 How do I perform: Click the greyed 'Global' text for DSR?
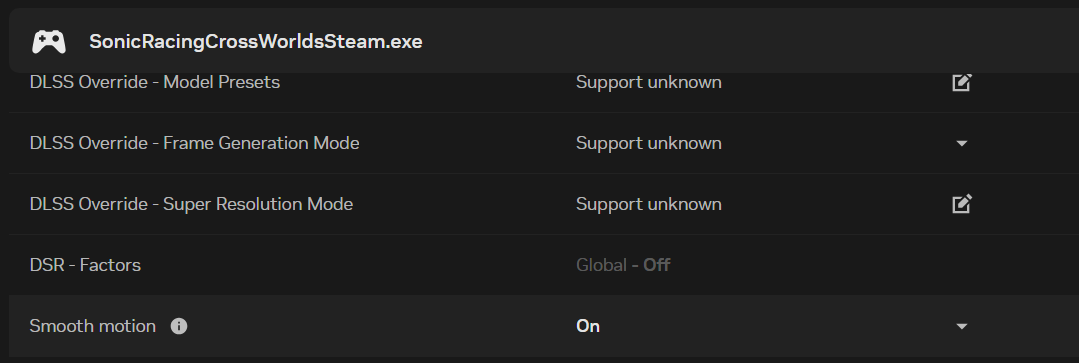601,265
